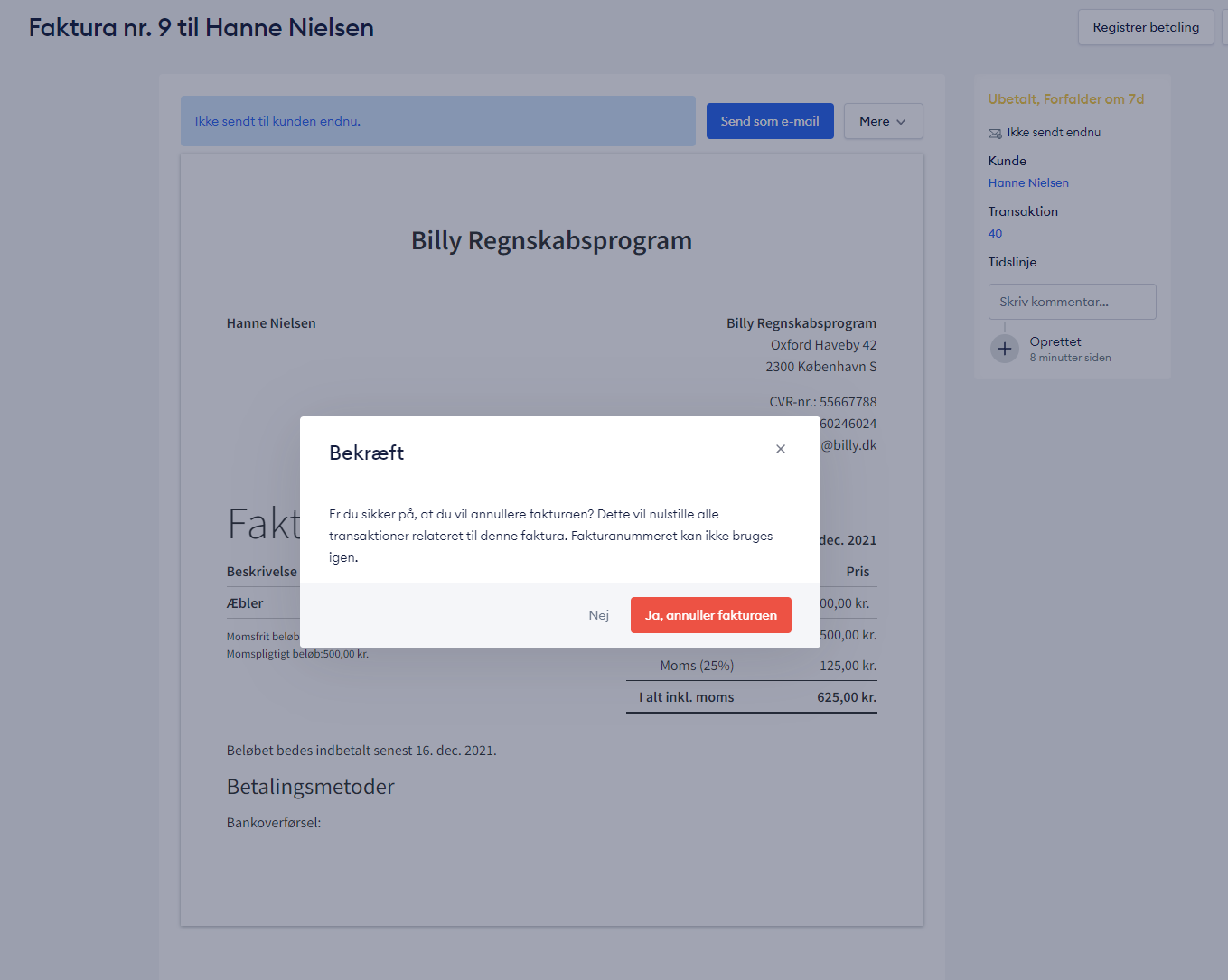1228x980 pixels.
Task: Click 'Oprettet' timeline entry
Action: (x=1055, y=341)
